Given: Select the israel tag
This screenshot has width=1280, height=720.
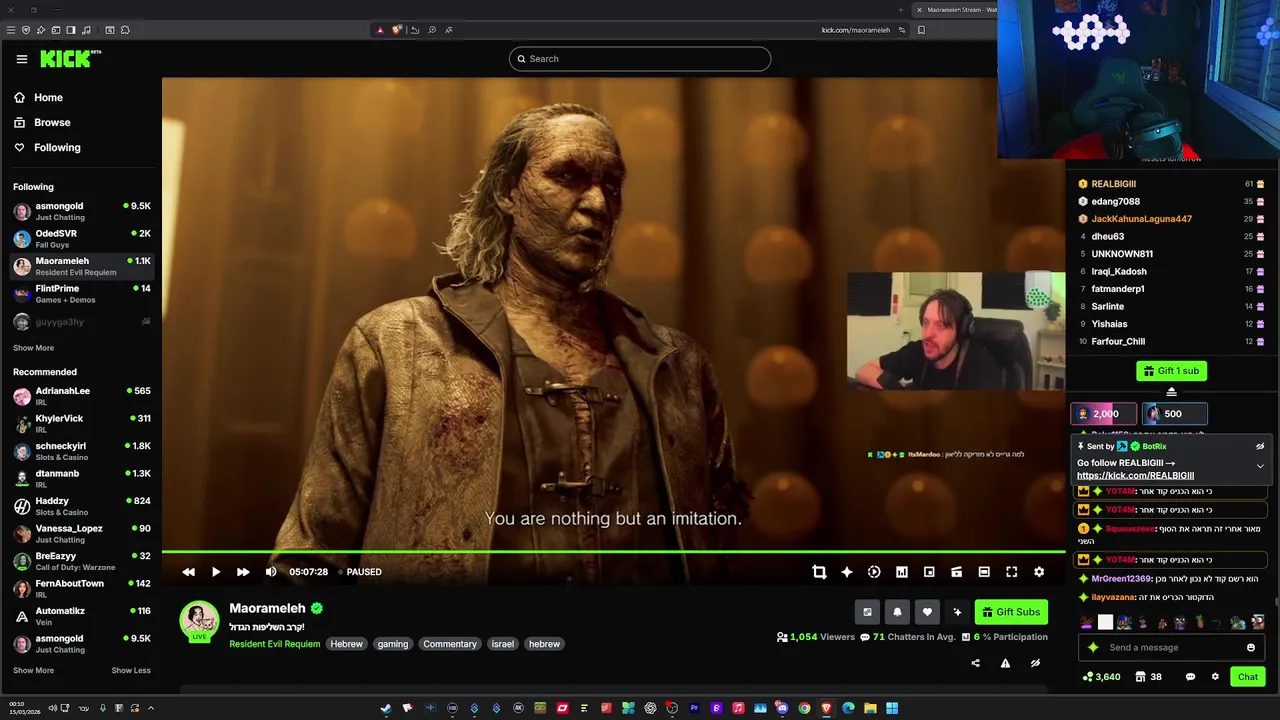Looking at the screenshot, I should pyautogui.click(x=503, y=644).
